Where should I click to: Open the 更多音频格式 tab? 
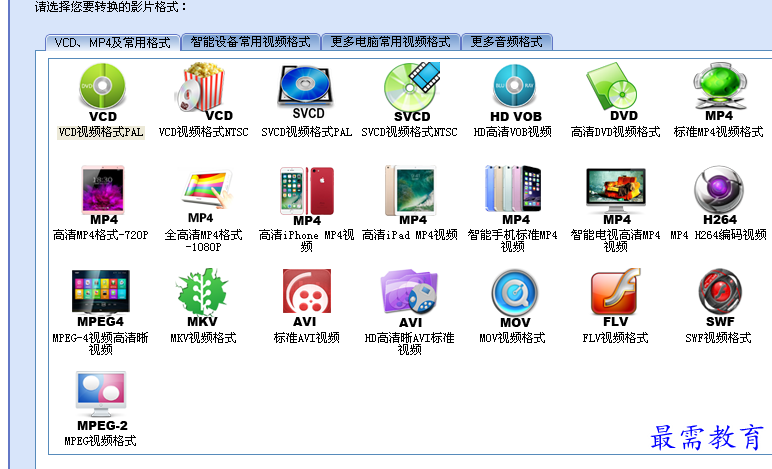(x=507, y=42)
